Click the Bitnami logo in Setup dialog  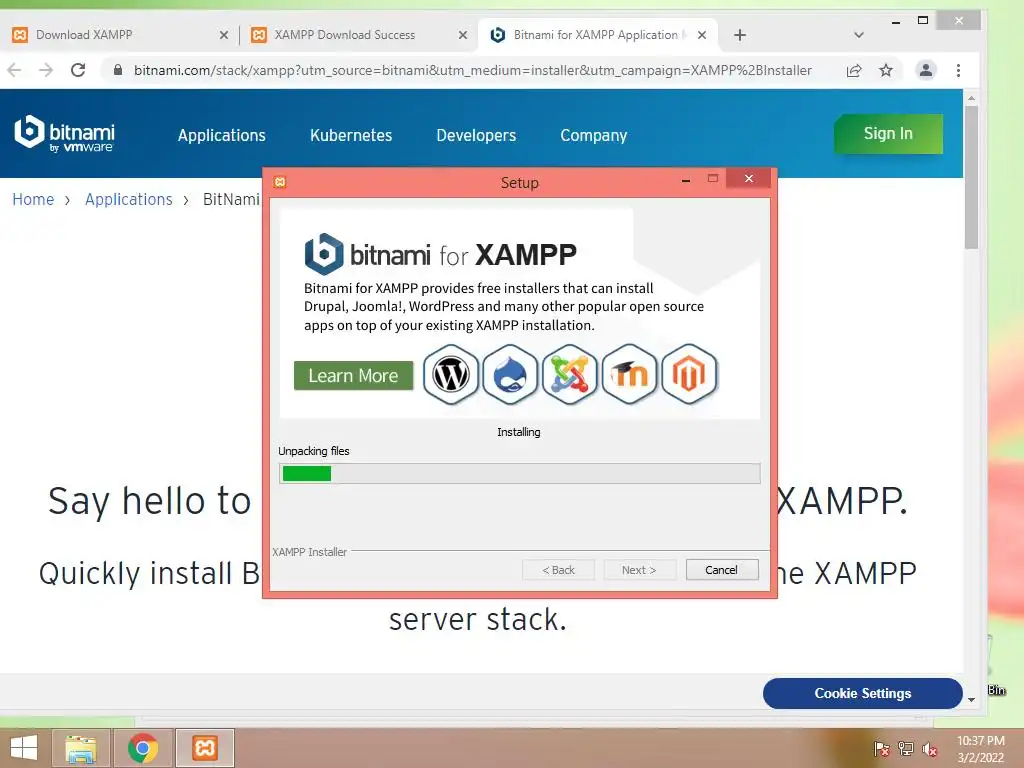coord(324,254)
